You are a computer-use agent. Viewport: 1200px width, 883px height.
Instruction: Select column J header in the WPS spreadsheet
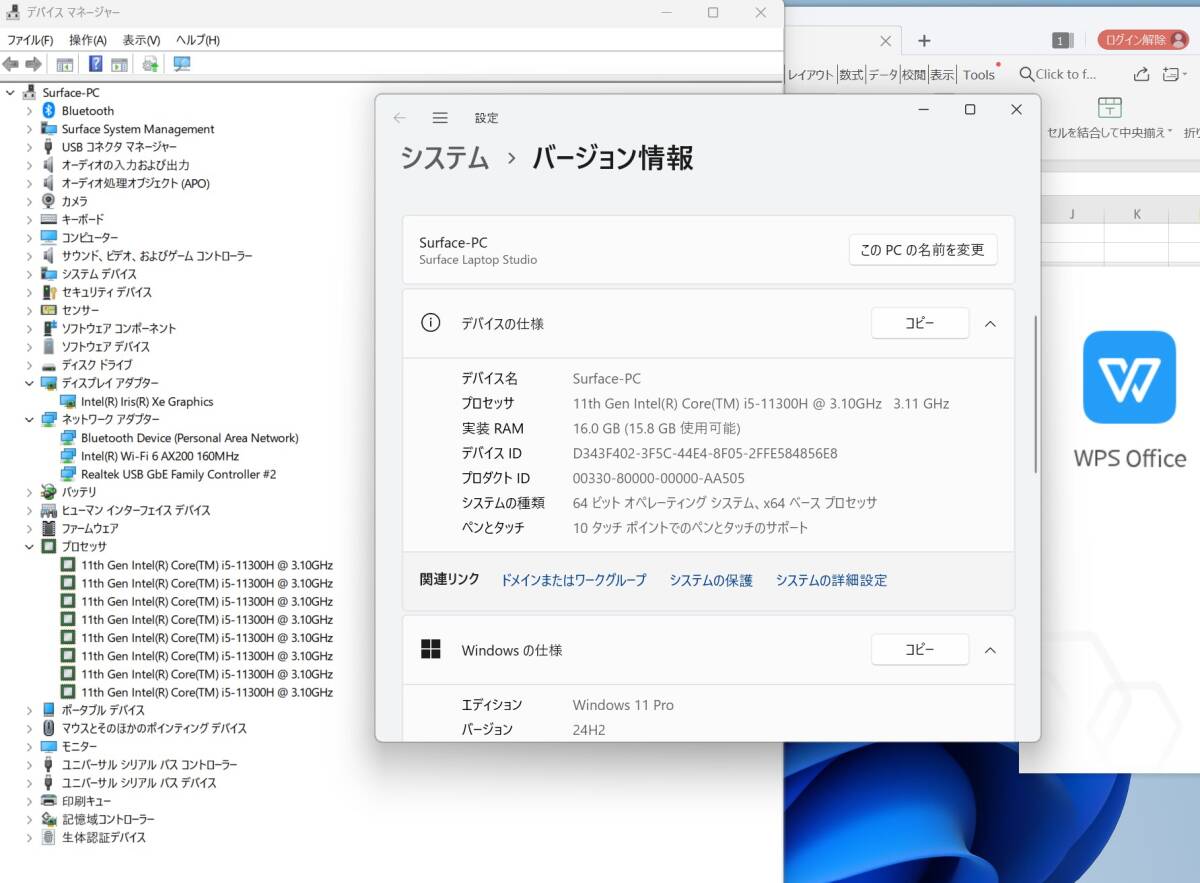click(x=1072, y=214)
